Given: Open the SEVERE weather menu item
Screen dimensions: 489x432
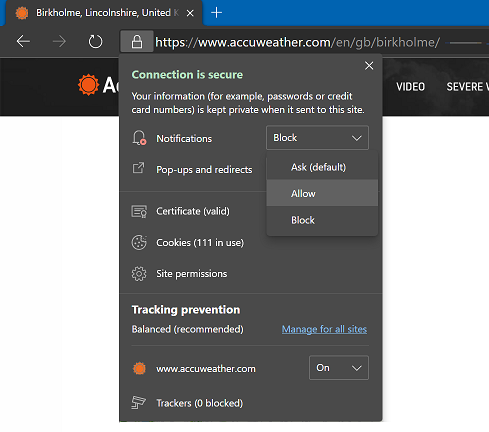Looking at the screenshot, I should [467, 87].
